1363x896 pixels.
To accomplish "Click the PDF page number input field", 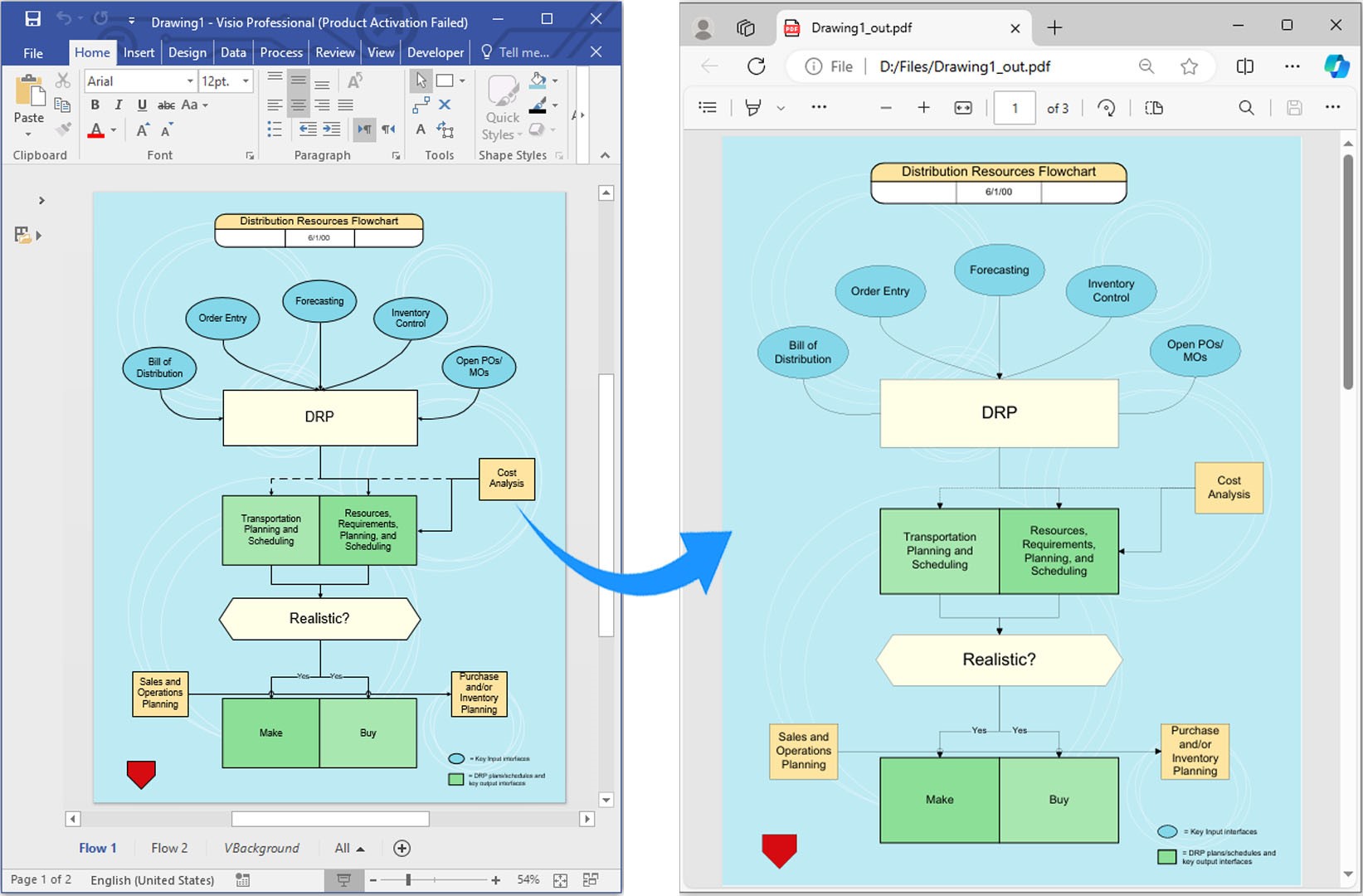I will 1014,107.
